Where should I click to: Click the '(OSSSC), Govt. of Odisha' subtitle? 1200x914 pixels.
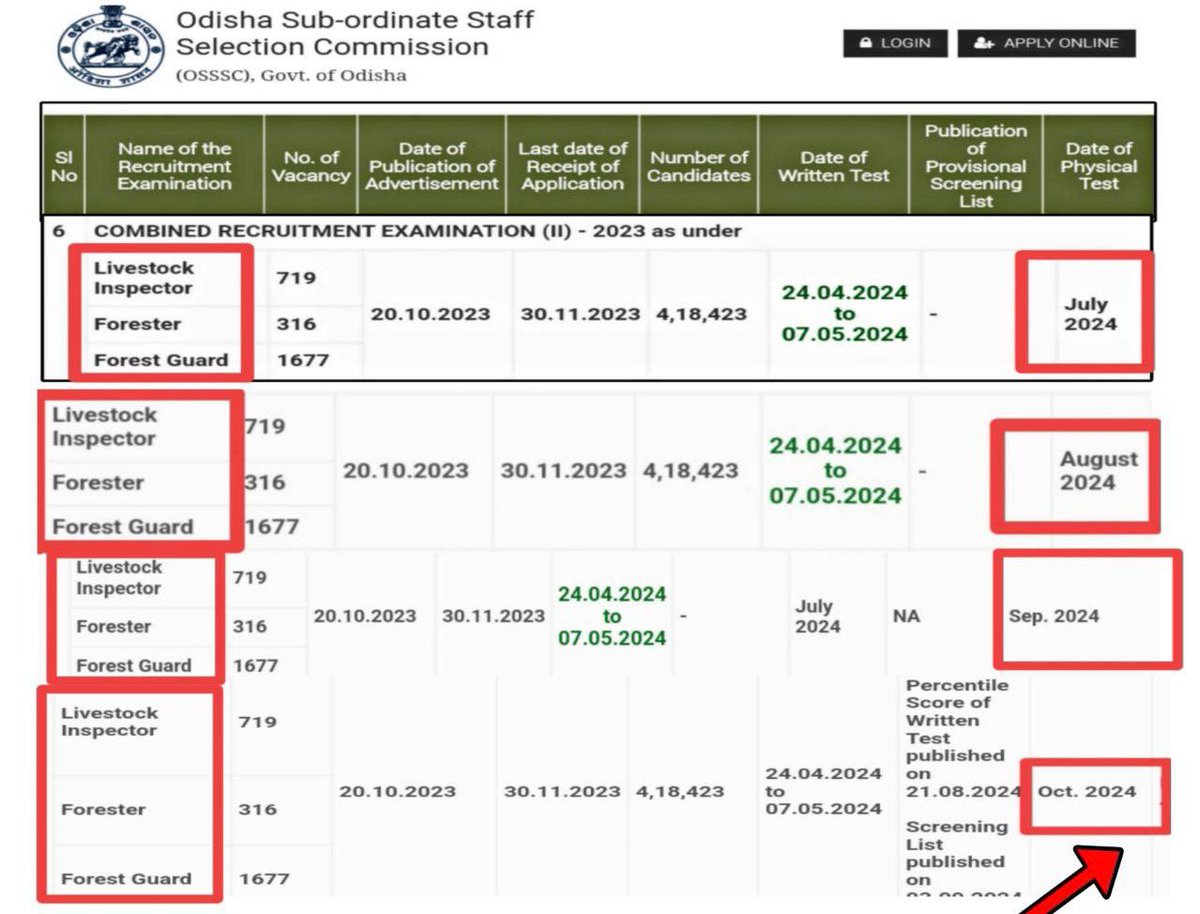291,76
